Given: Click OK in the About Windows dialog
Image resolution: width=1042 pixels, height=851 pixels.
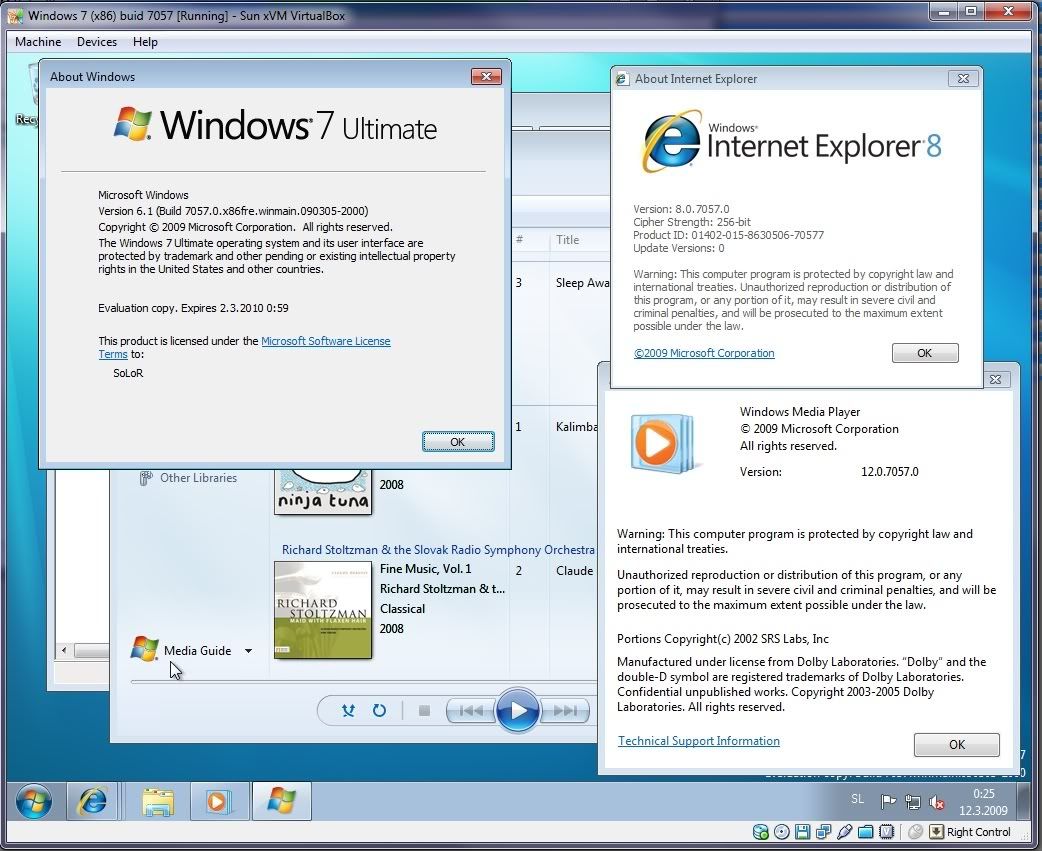Looking at the screenshot, I should pyautogui.click(x=458, y=442).
